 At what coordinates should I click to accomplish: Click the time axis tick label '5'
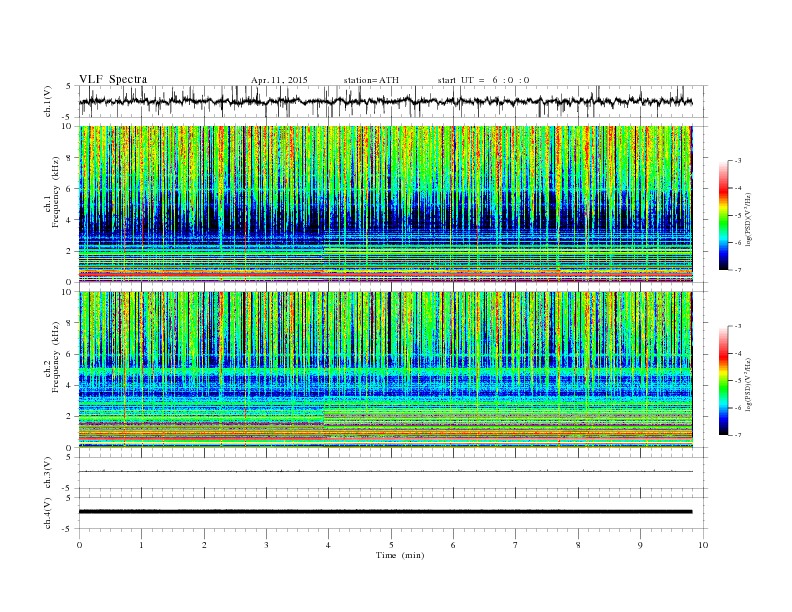[391, 545]
